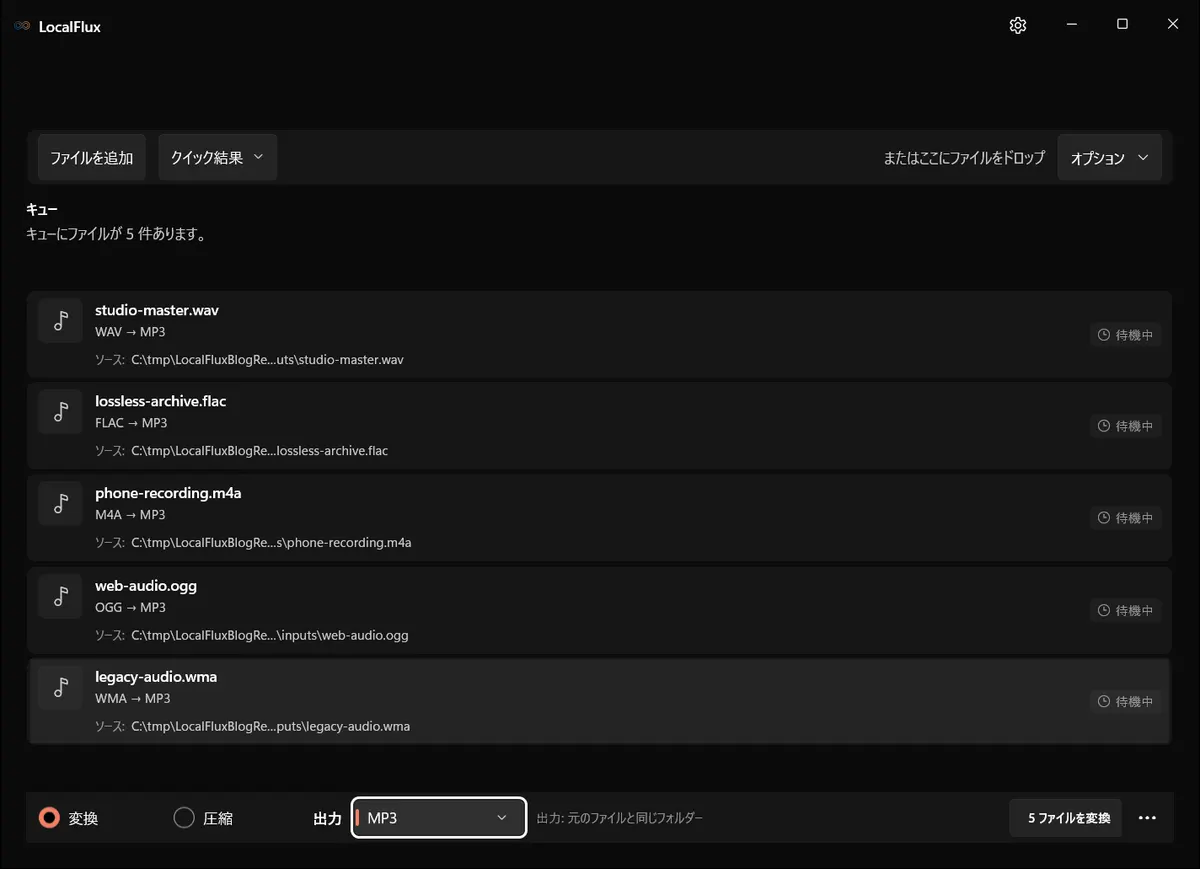Click the music note icon for studio-master.wav

[60, 320]
